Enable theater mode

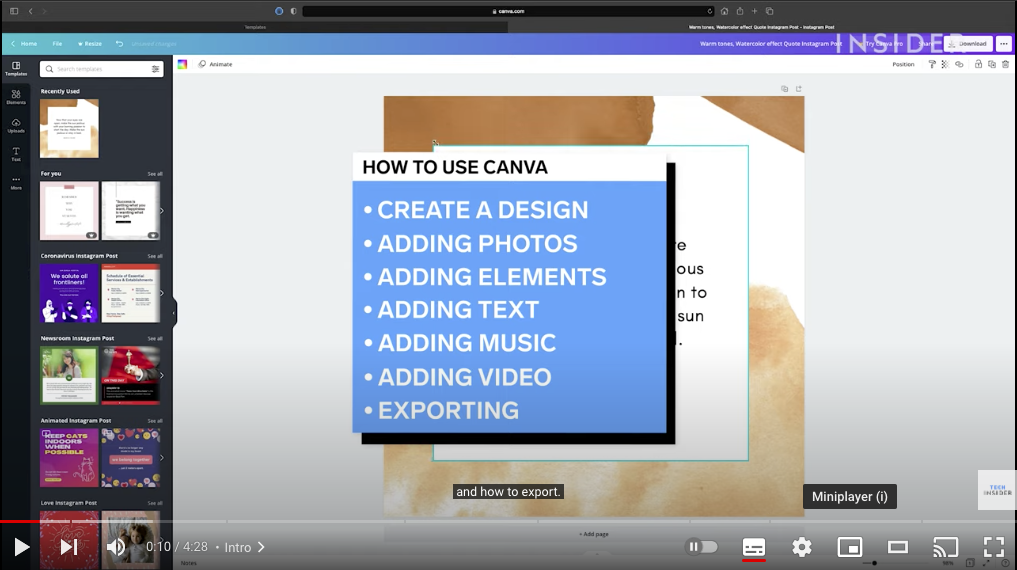(898, 547)
